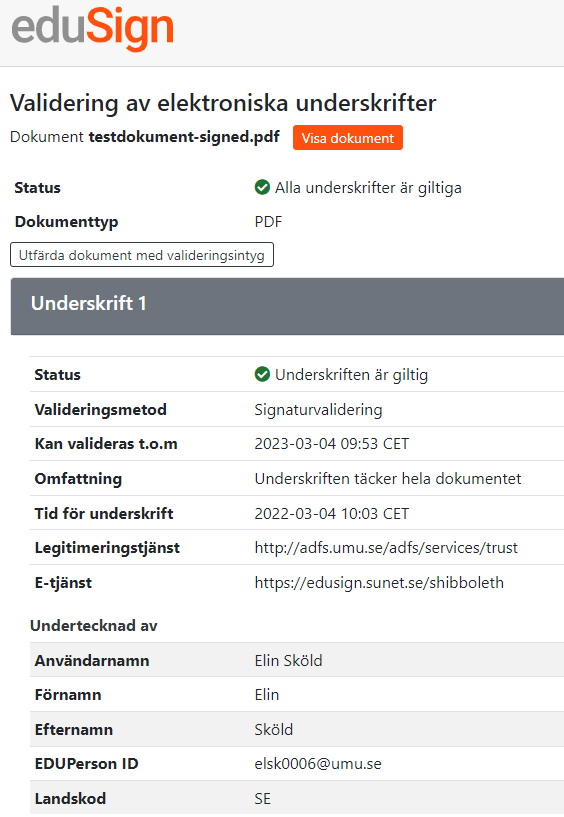Screen dimensions: 564x817
Task: Select Förnamn value Elin
Action: click(267, 695)
